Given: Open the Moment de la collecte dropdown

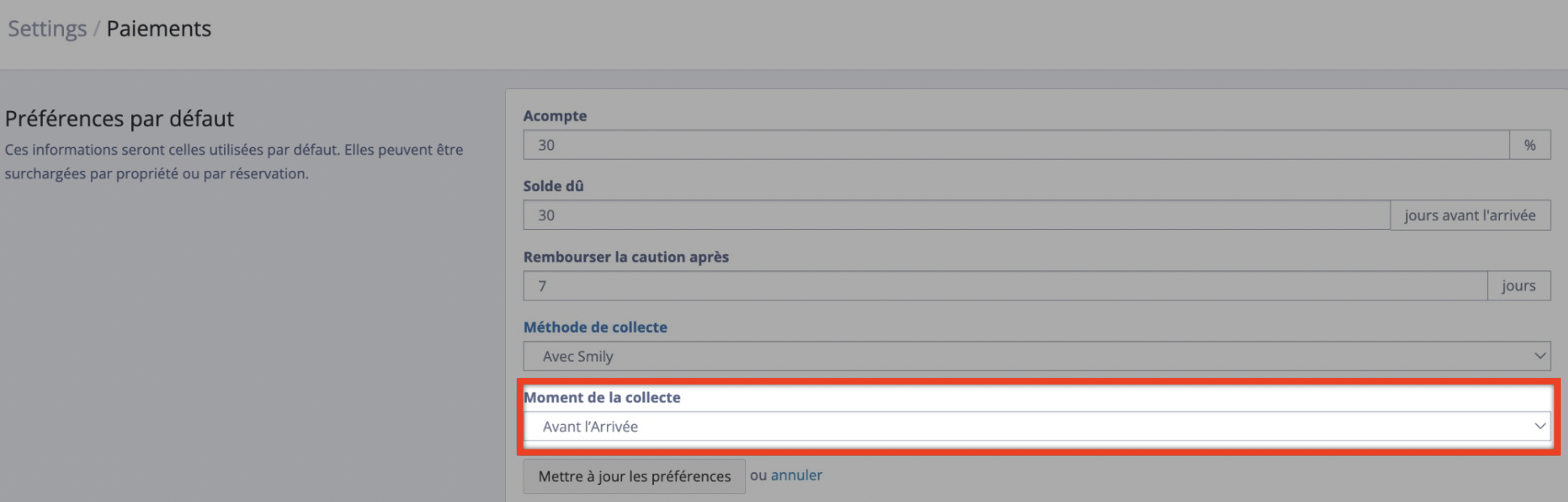Looking at the screenshot, I should pyautogui.click(x=1037, y=427).
